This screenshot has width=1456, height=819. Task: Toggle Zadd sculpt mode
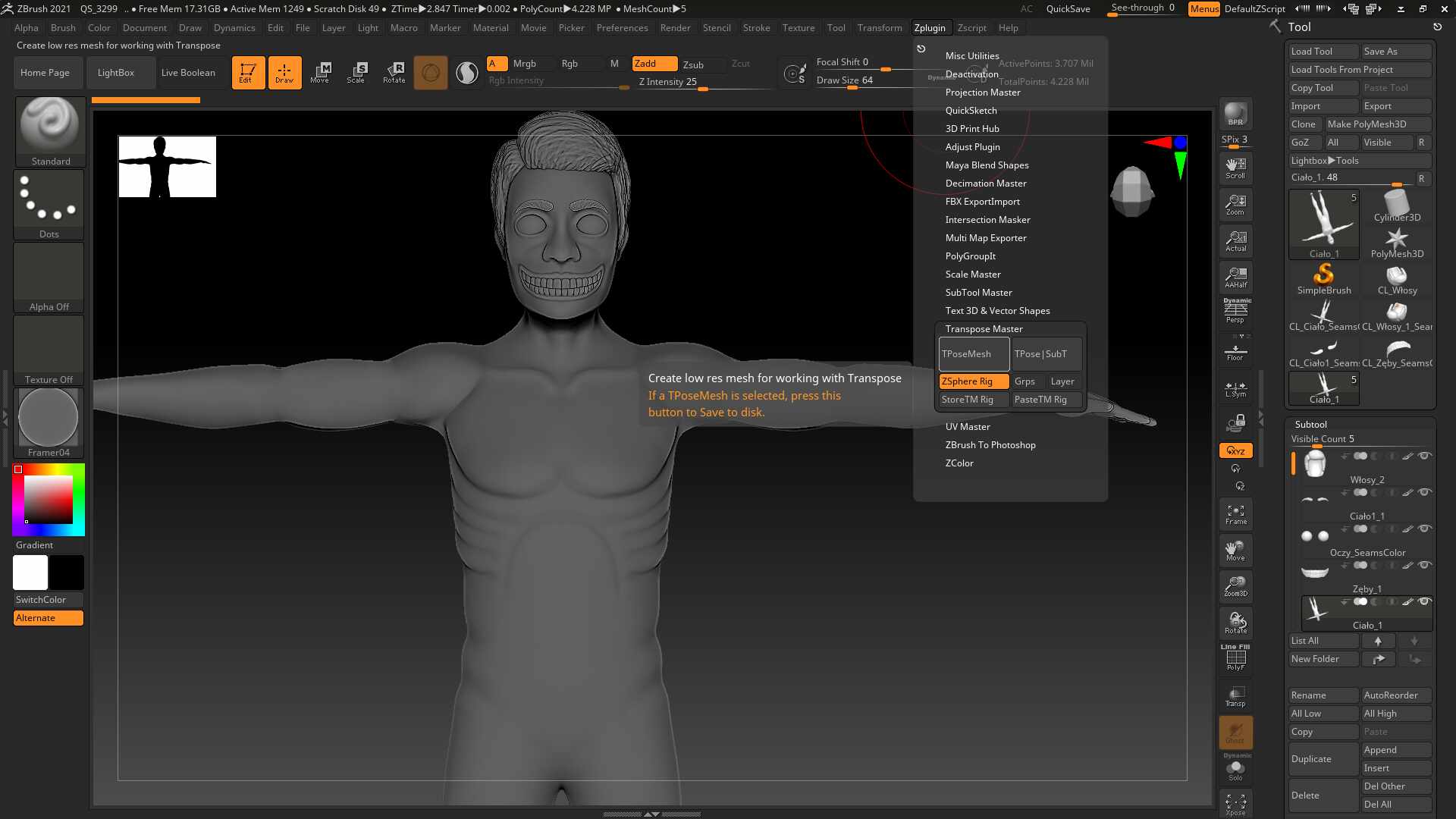coord(654,64)
